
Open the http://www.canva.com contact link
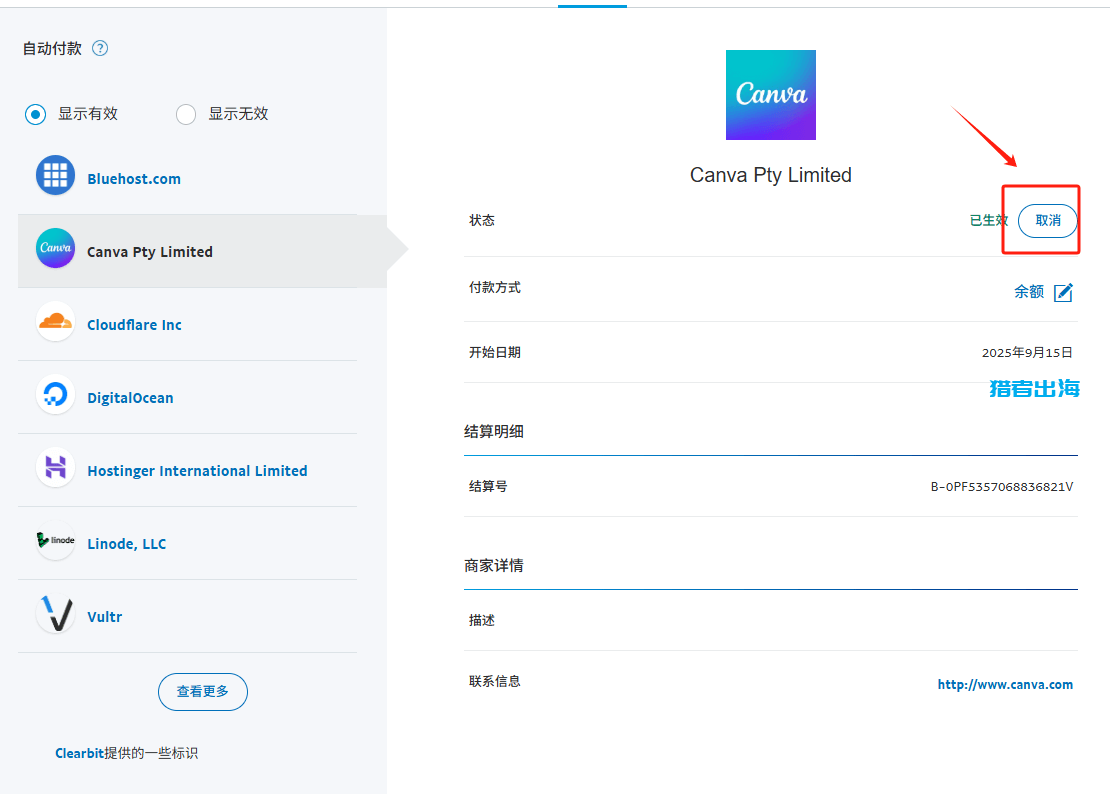coord(1005,684)
